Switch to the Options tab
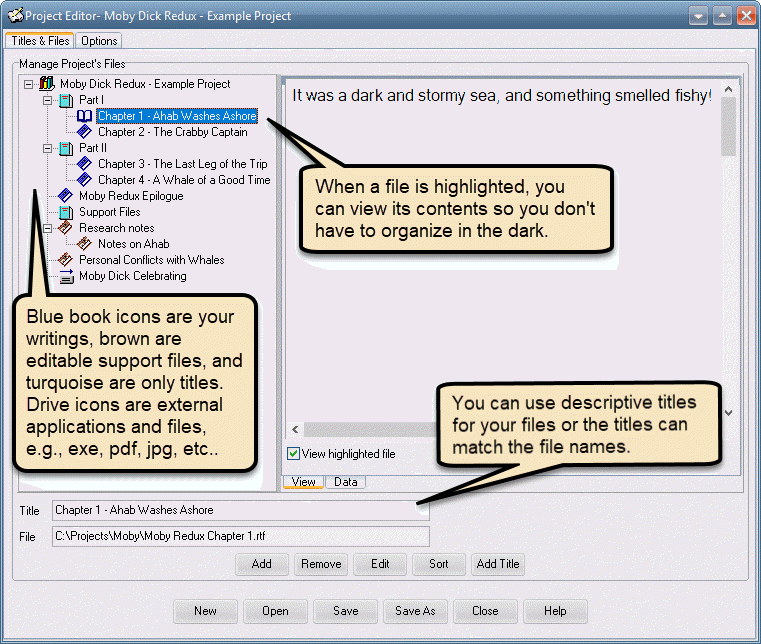761x644 pixels. pos(99,41)
